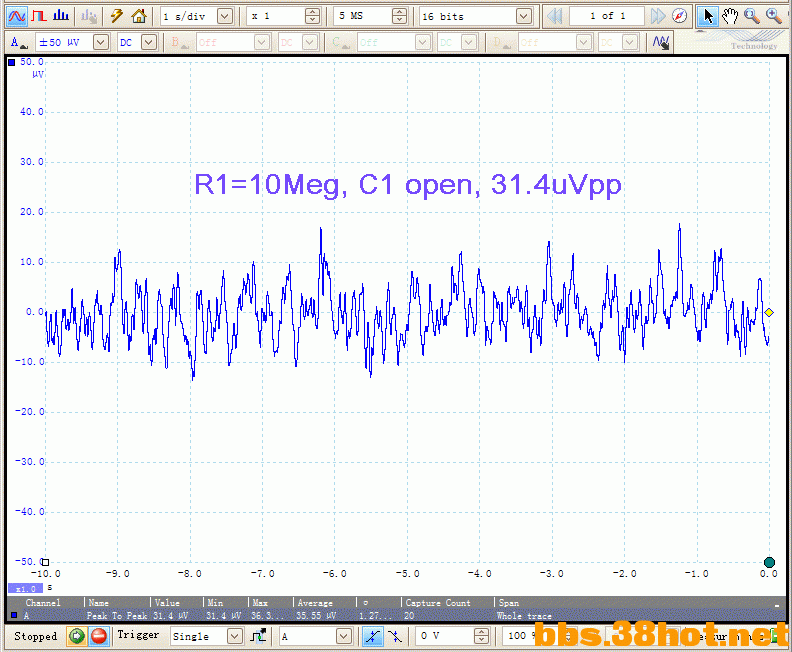Viewport: 792px width, 652px height.
Task: Click the Value column header
Action: pyautogui.click(x=167, y=603)
